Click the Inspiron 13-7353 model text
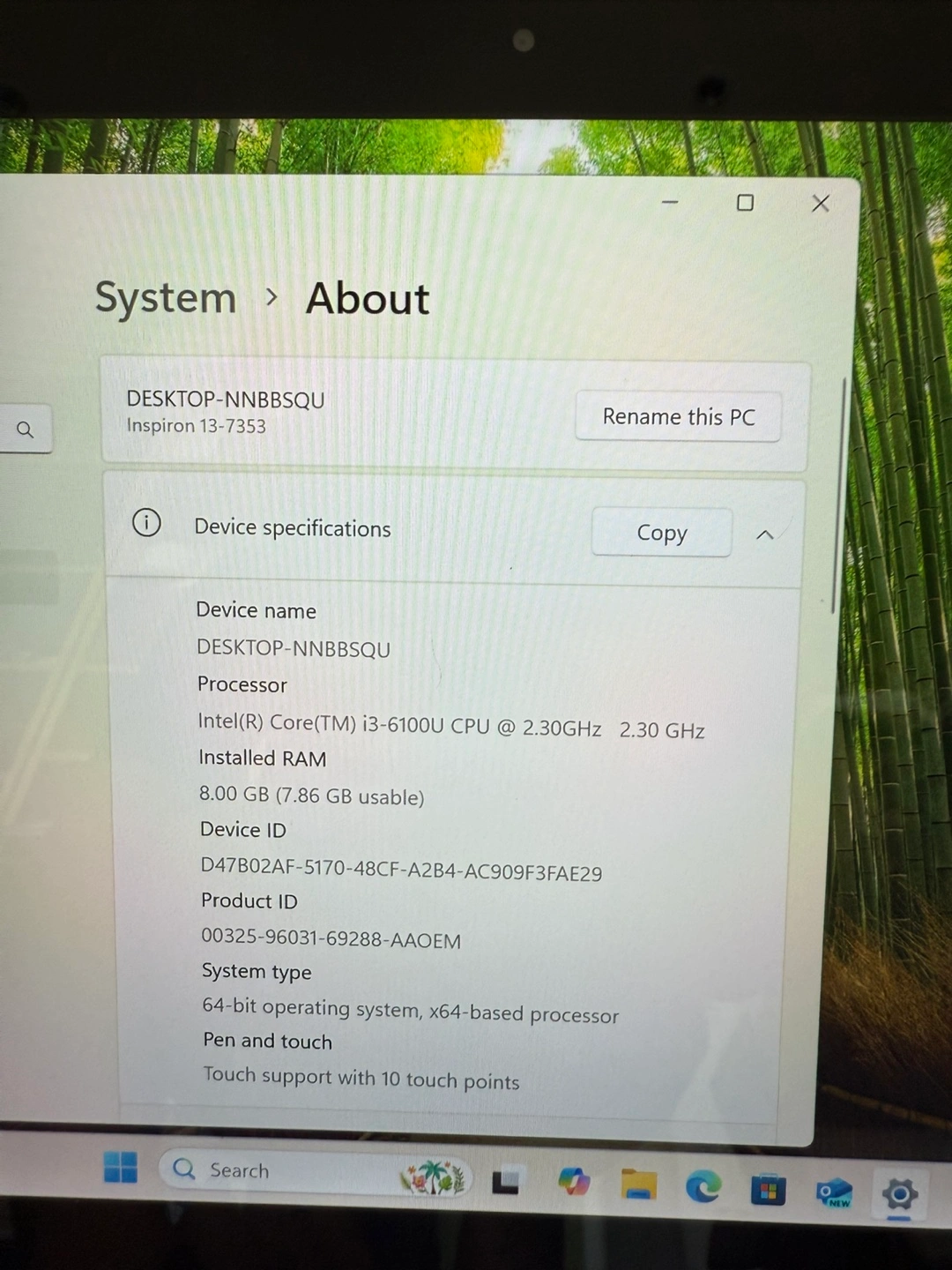The image size is (952, 1270). (196, 426)
